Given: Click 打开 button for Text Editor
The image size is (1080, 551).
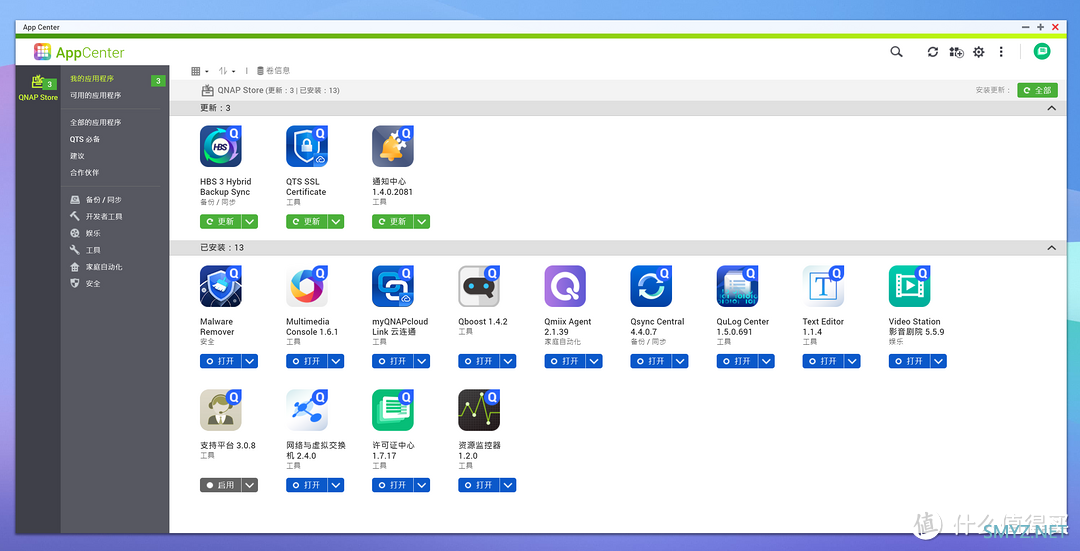Looking at the screenshot, I should tap(823, 361).
